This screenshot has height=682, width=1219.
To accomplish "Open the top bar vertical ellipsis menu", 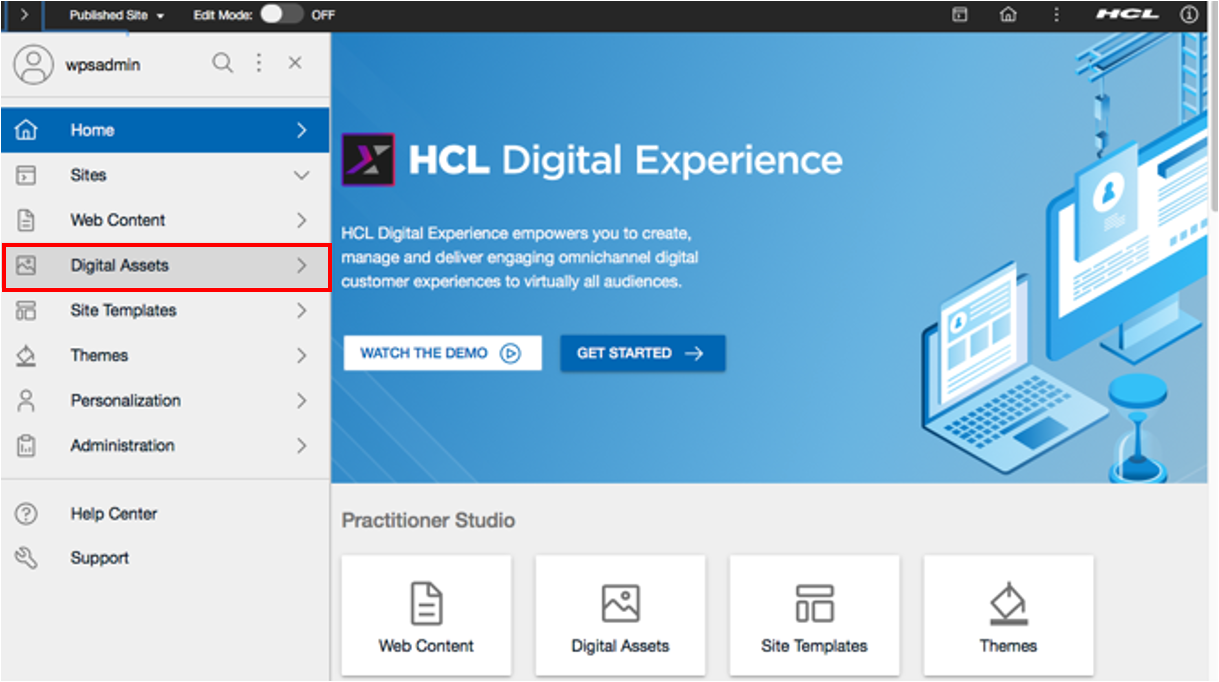I will 1056,15.
